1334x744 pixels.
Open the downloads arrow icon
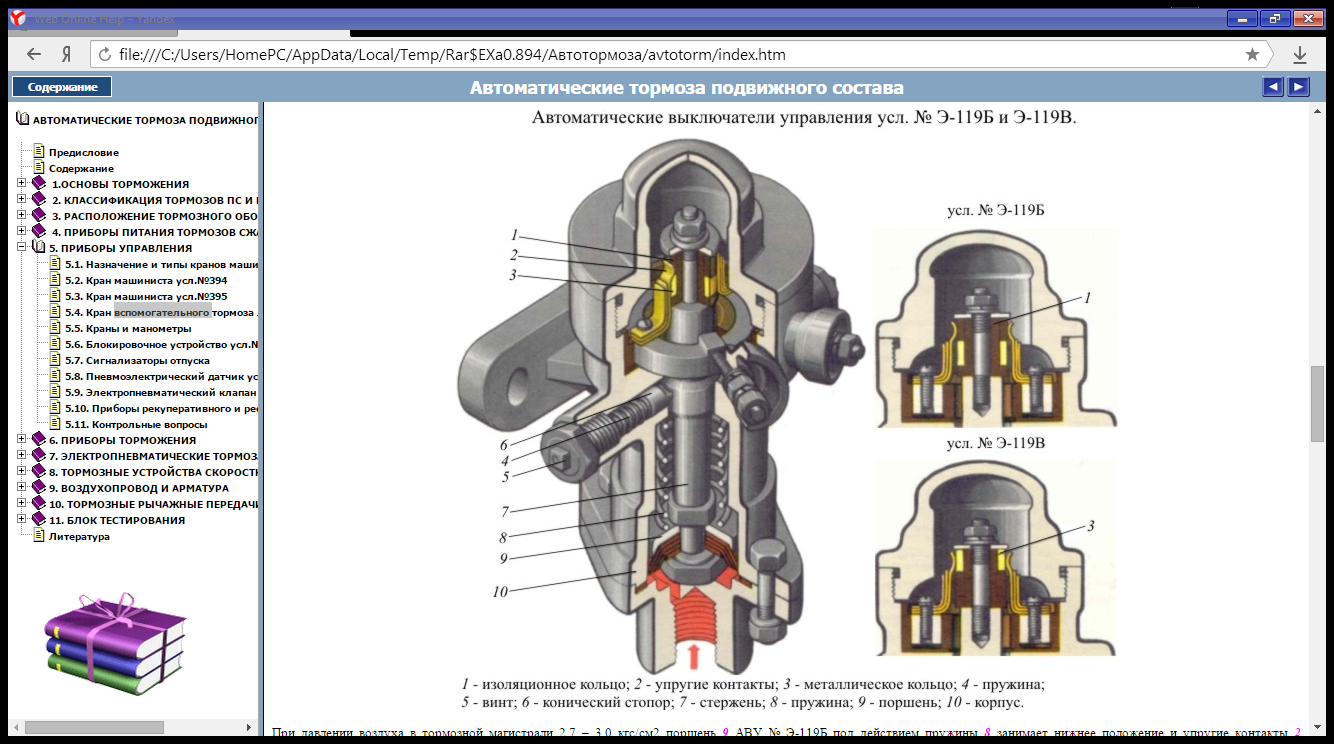pos(1300,54)
